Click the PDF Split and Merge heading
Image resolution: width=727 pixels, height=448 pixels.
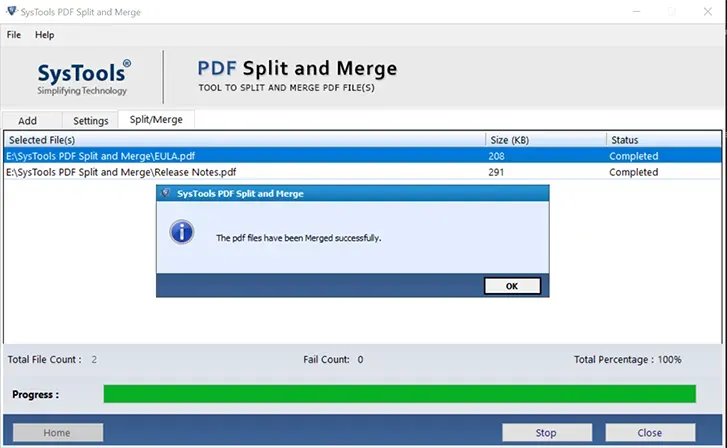point(297,68)
